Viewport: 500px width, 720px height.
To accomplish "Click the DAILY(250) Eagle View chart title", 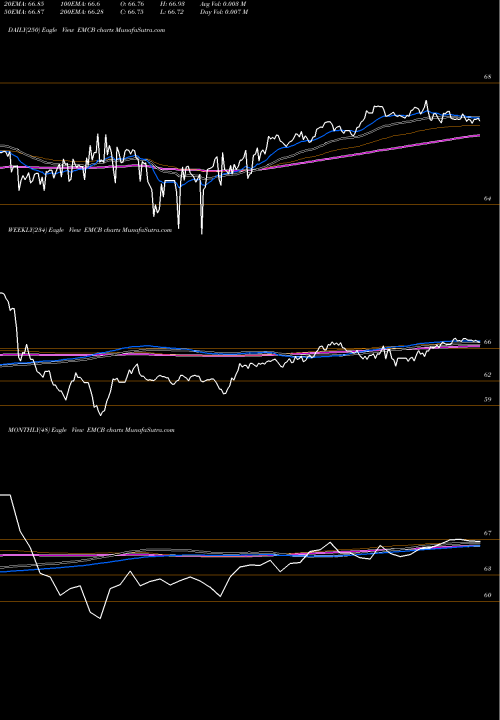I will click(x=86, y=30).
